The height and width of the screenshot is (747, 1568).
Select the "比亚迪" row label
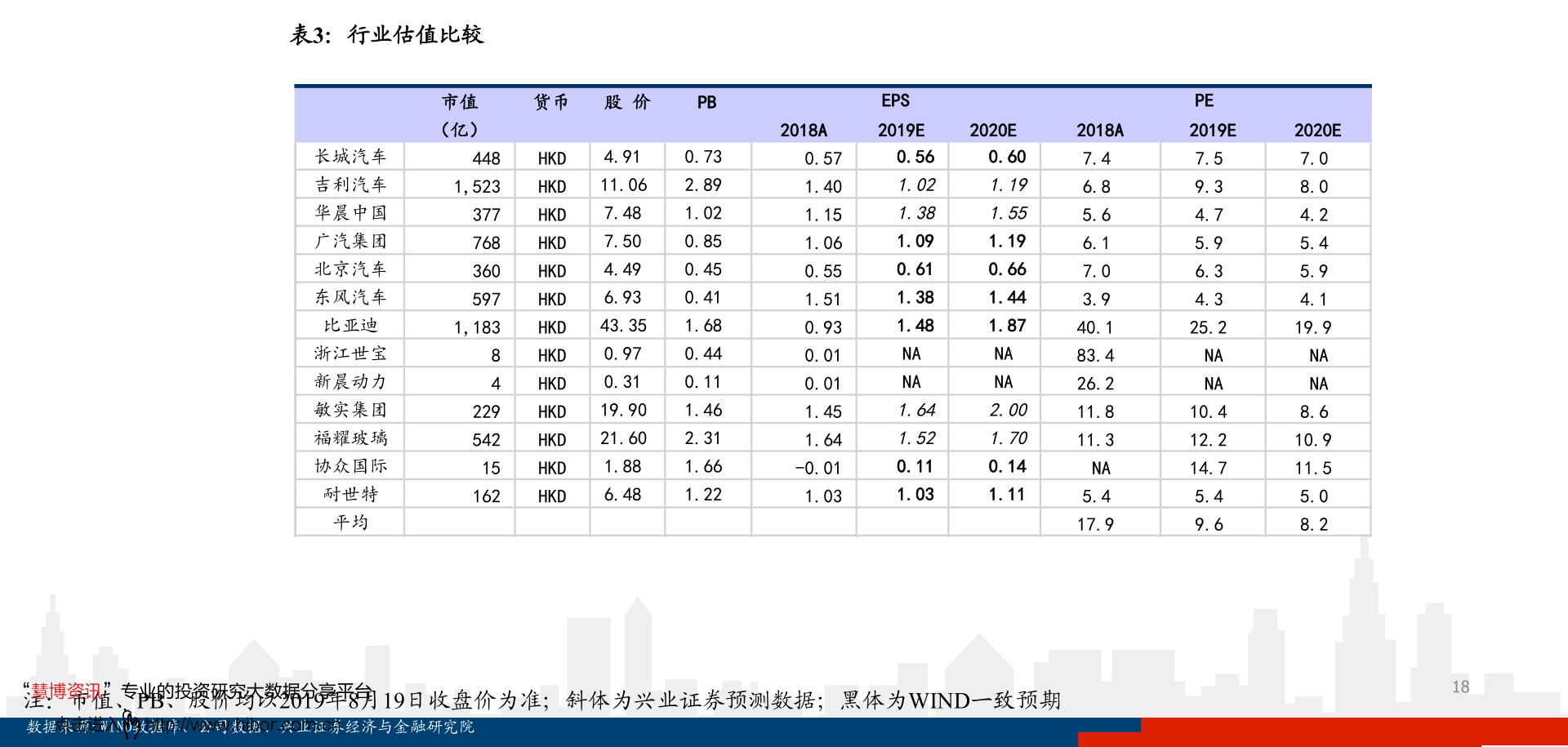350,325
